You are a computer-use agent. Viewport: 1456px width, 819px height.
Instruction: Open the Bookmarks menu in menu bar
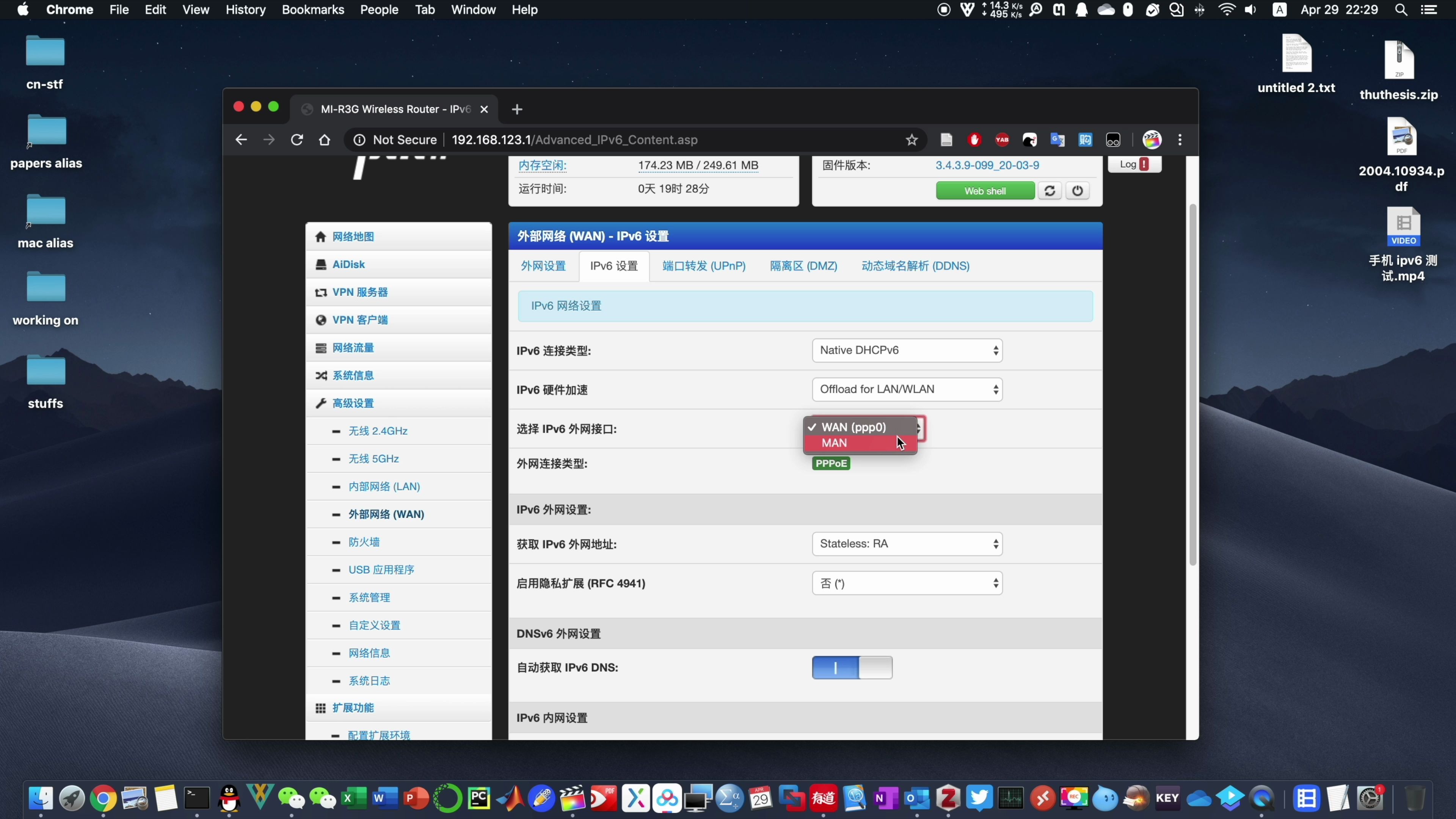312,9
